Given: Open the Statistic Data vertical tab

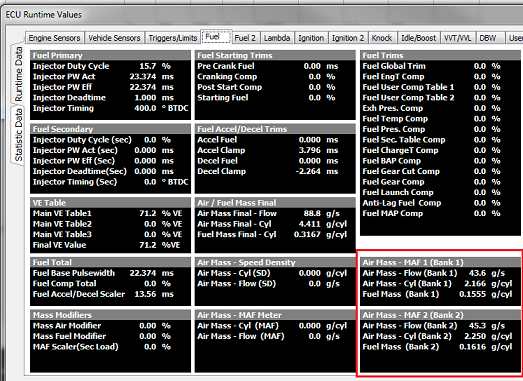Looking at the screenshot, I should [x=18, y=134].
